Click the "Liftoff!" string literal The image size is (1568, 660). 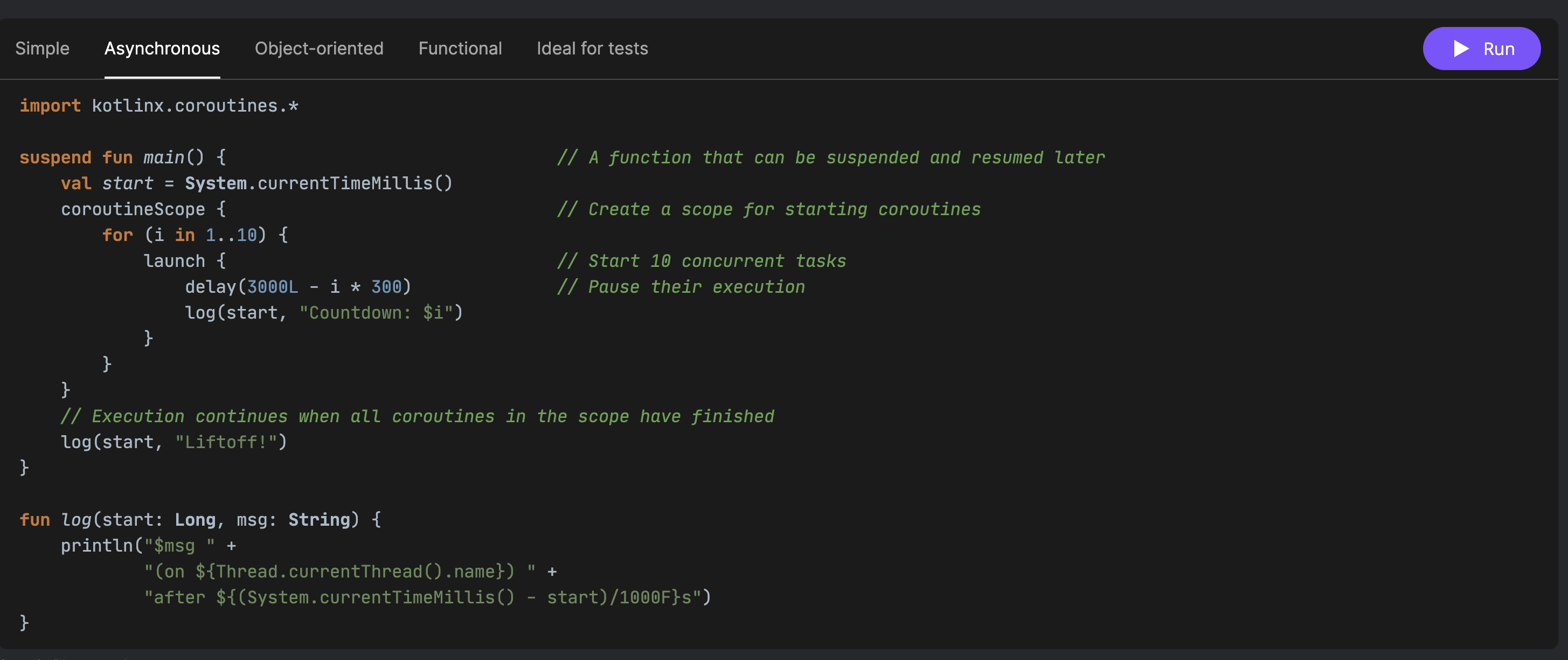[226, 442]
